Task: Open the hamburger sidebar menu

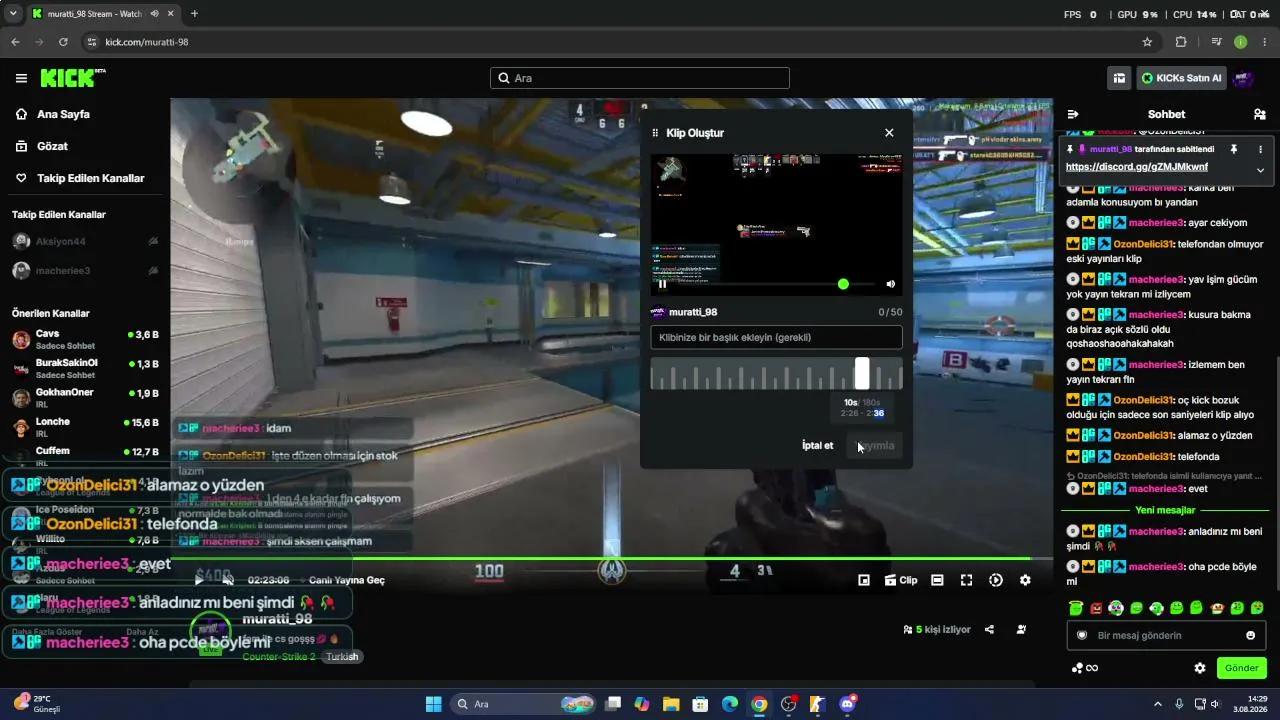Action: 21,78
